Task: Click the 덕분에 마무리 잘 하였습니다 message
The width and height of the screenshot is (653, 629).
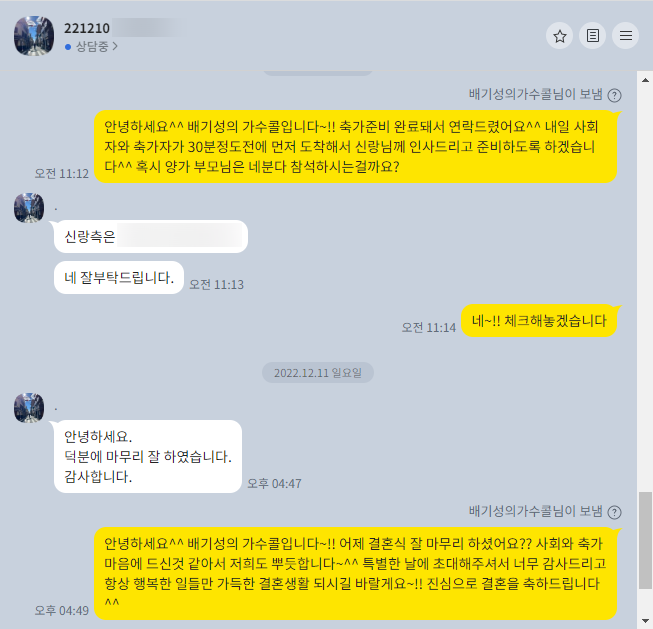Action: (x=148, y=457)
